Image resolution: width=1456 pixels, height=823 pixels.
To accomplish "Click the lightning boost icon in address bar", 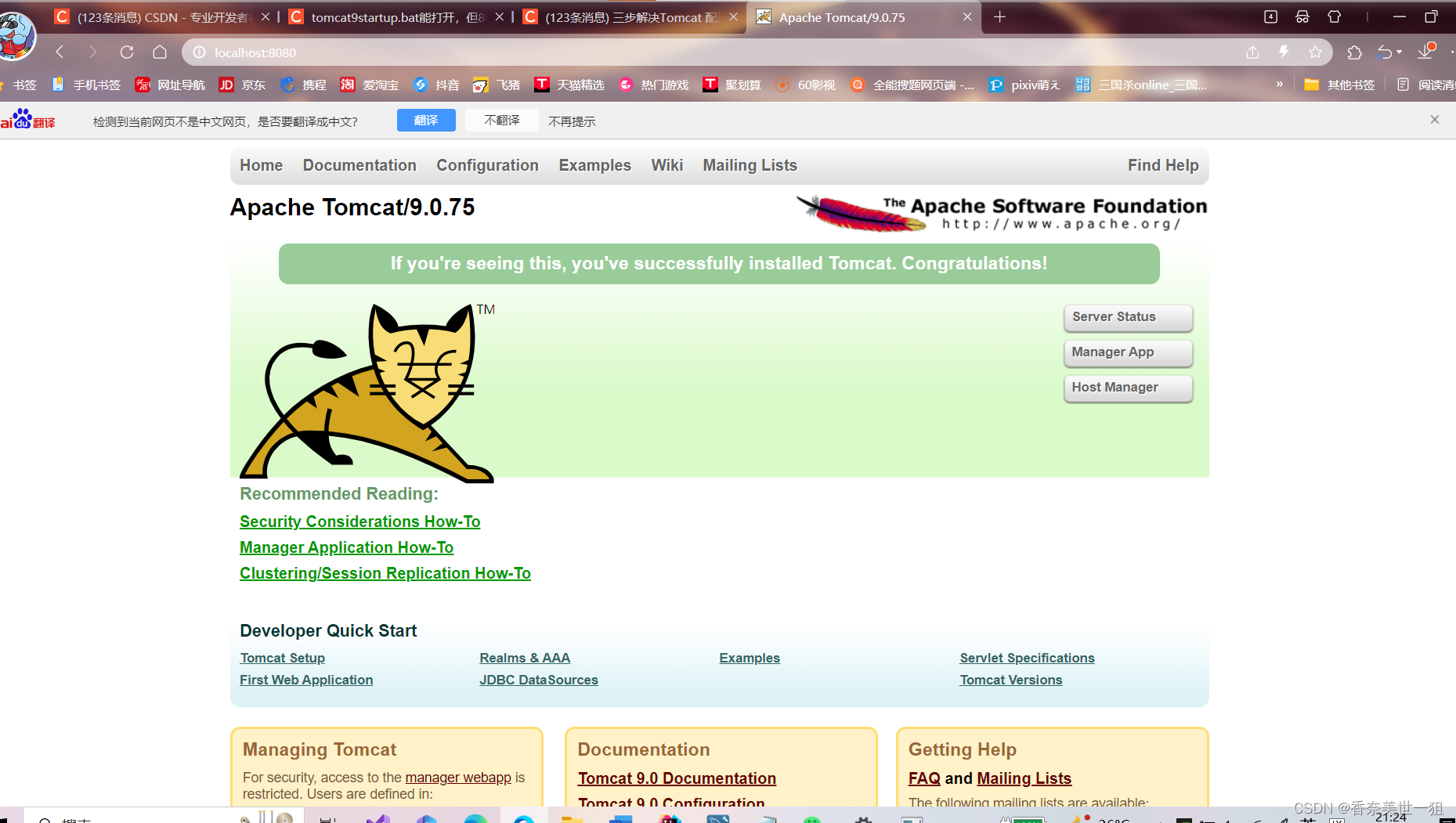I will pos(1284,52).
